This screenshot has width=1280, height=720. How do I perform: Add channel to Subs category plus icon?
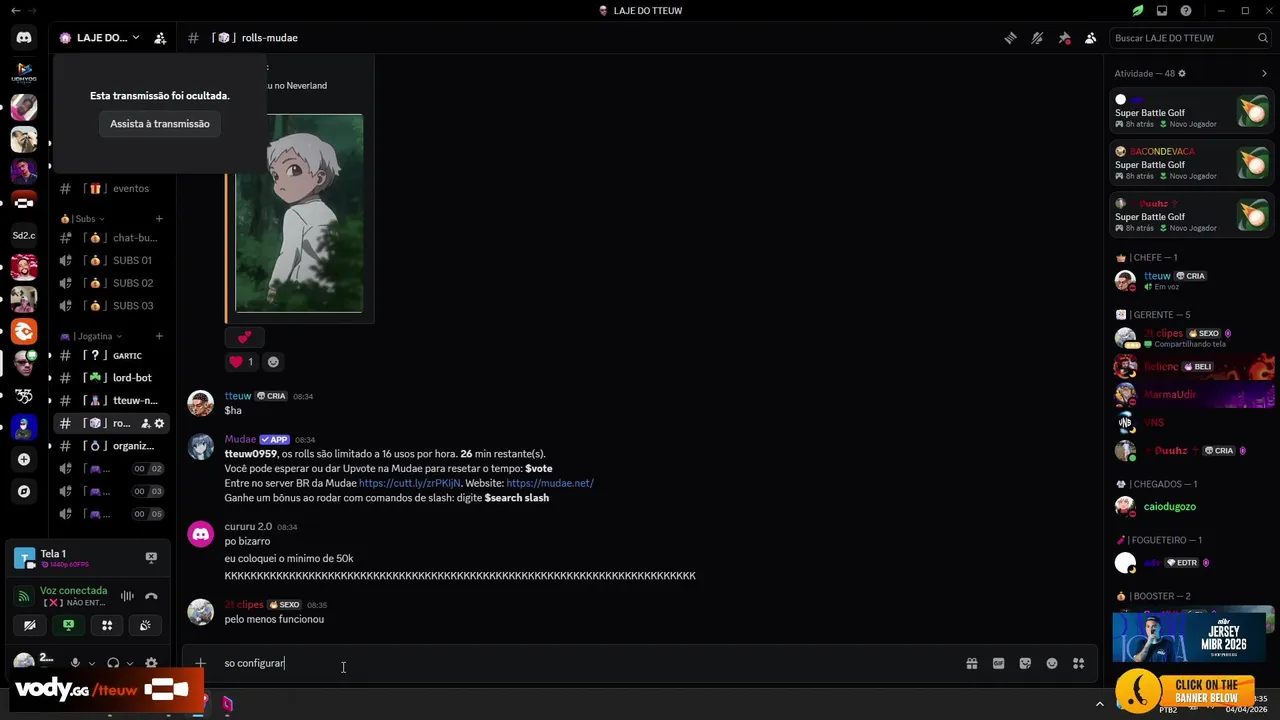[x=159, y=219]
